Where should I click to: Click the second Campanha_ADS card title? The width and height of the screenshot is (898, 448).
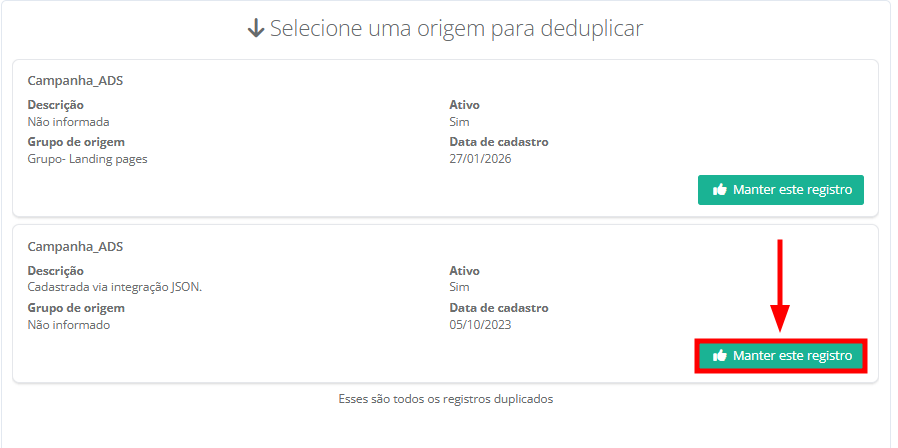tap(75, 246)
